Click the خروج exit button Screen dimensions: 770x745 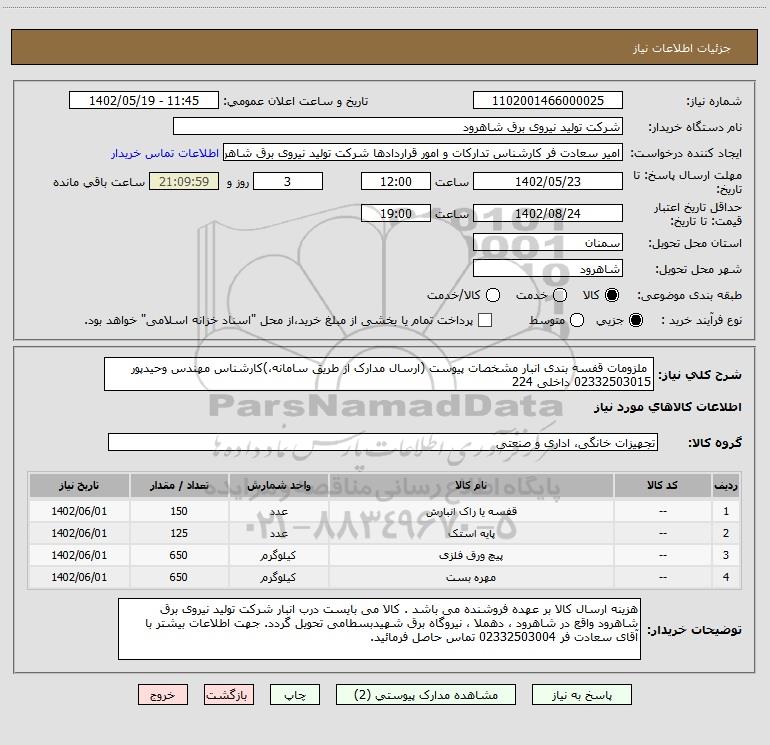click(x=163, y=695)
